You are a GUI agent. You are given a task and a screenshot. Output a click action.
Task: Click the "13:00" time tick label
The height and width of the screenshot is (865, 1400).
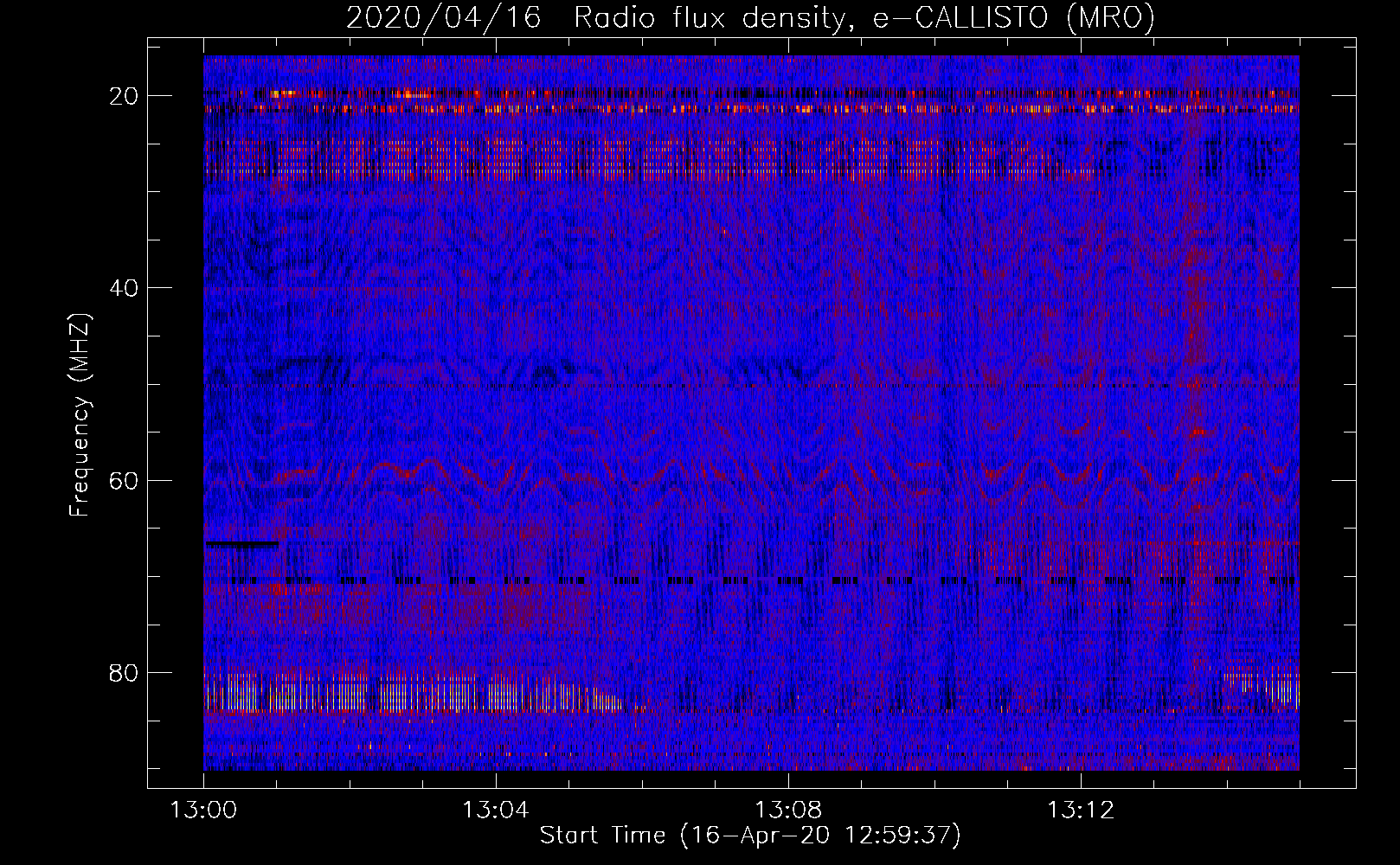tap(203, 811)
